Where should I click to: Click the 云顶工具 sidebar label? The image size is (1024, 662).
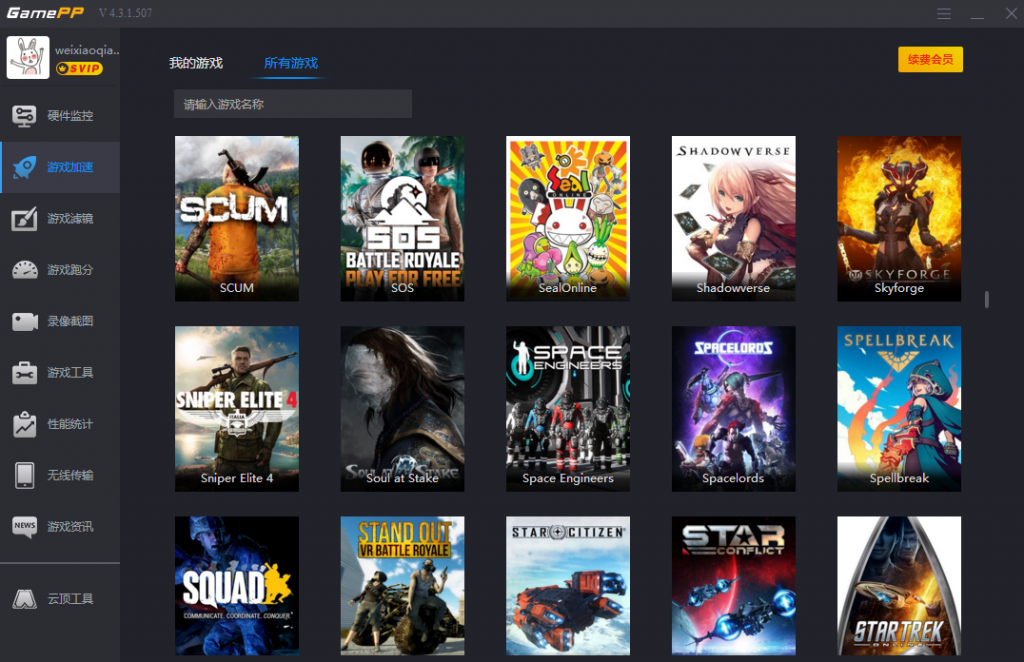point(70,599)
